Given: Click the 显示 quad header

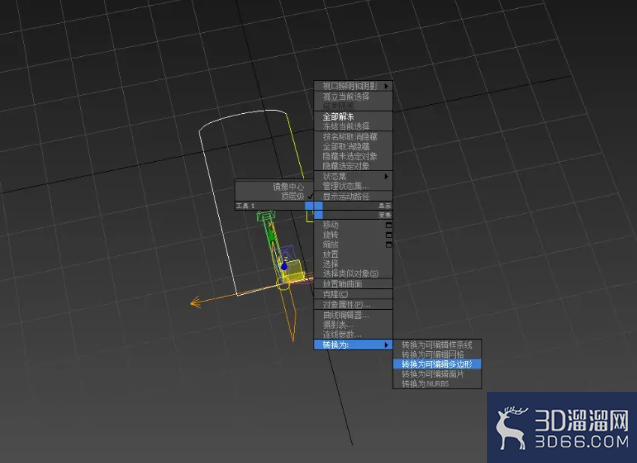Looking at the screenshot, I should coord(358,206).
